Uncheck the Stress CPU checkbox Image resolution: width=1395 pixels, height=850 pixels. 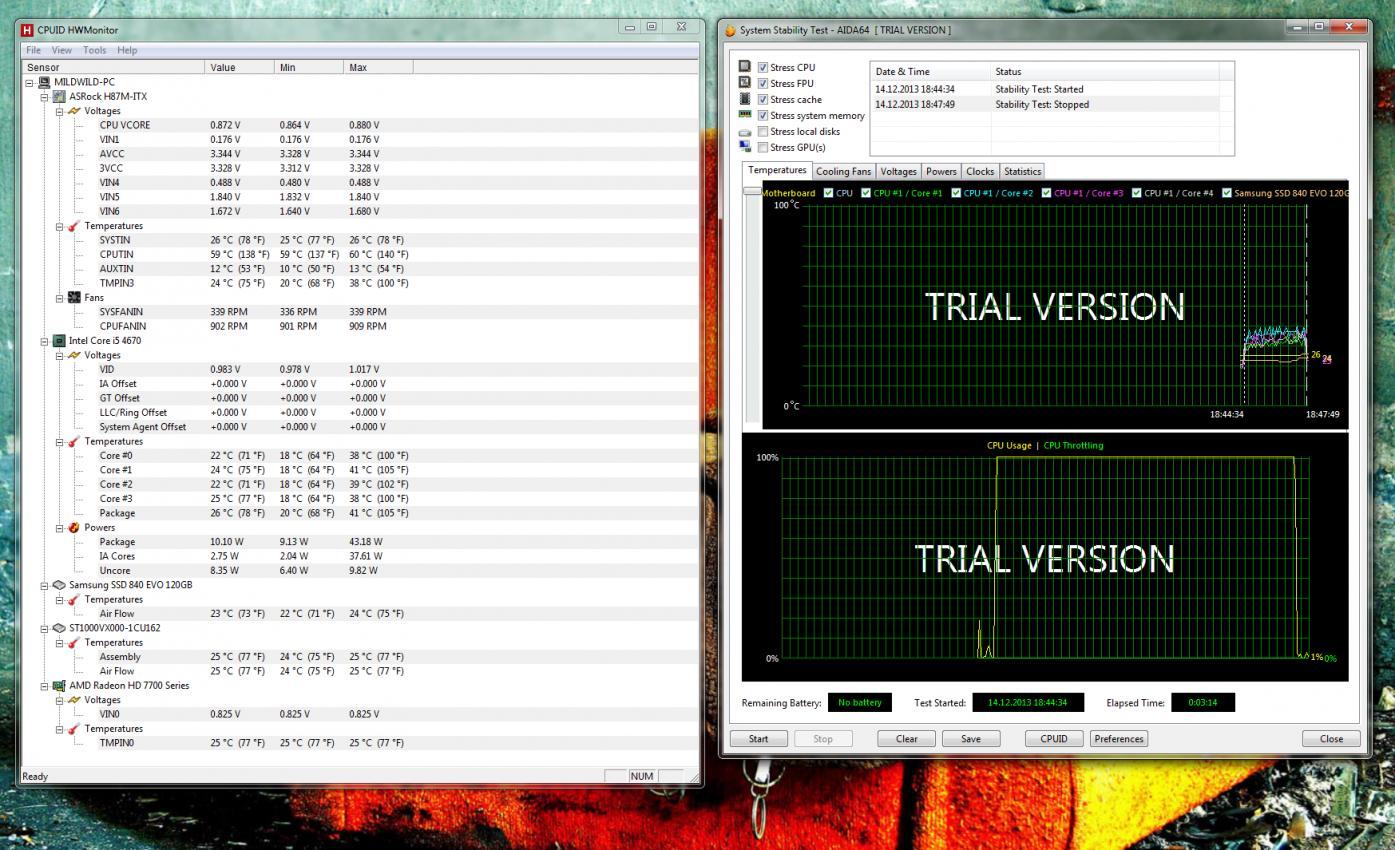click(763, 68)
